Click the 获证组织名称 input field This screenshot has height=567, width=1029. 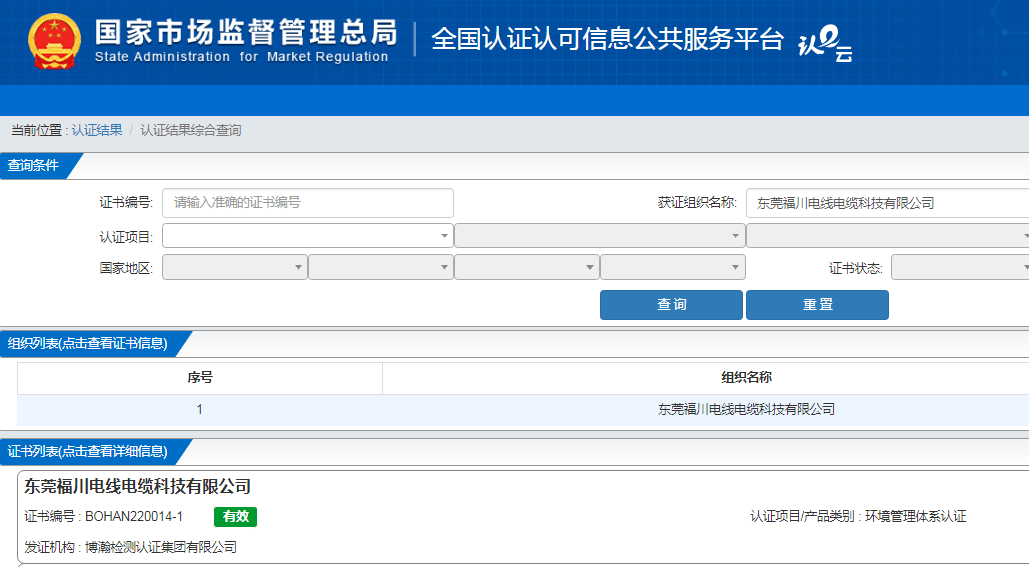point(887,203)
